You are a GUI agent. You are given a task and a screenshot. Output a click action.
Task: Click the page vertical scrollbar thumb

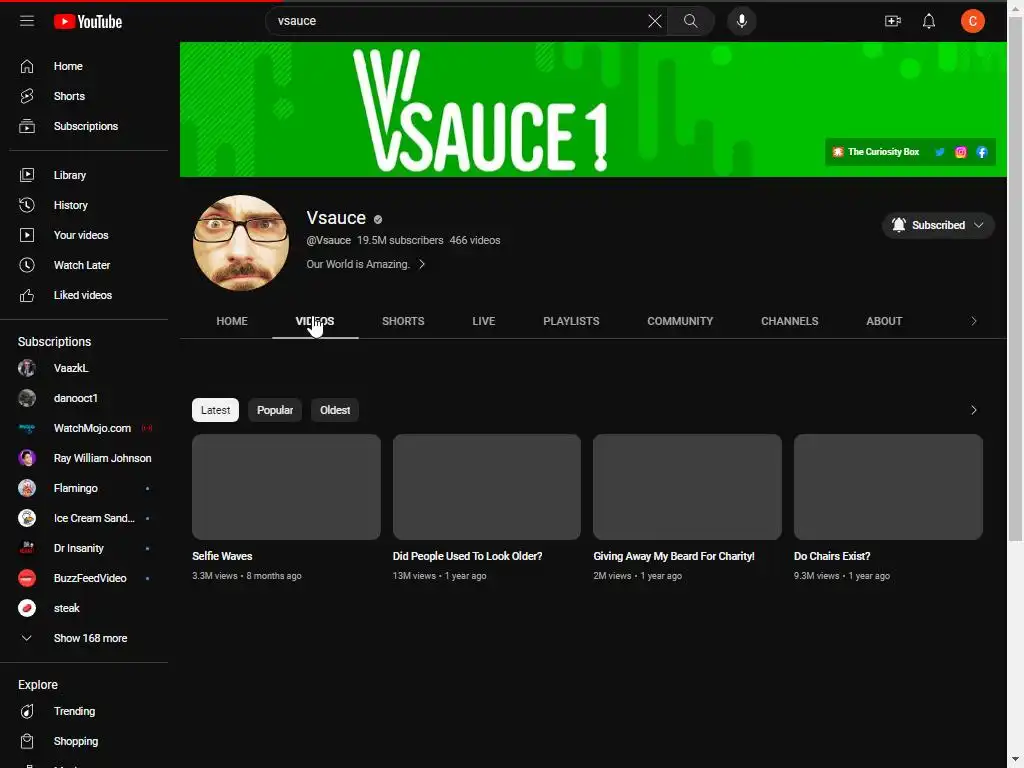1016,280
